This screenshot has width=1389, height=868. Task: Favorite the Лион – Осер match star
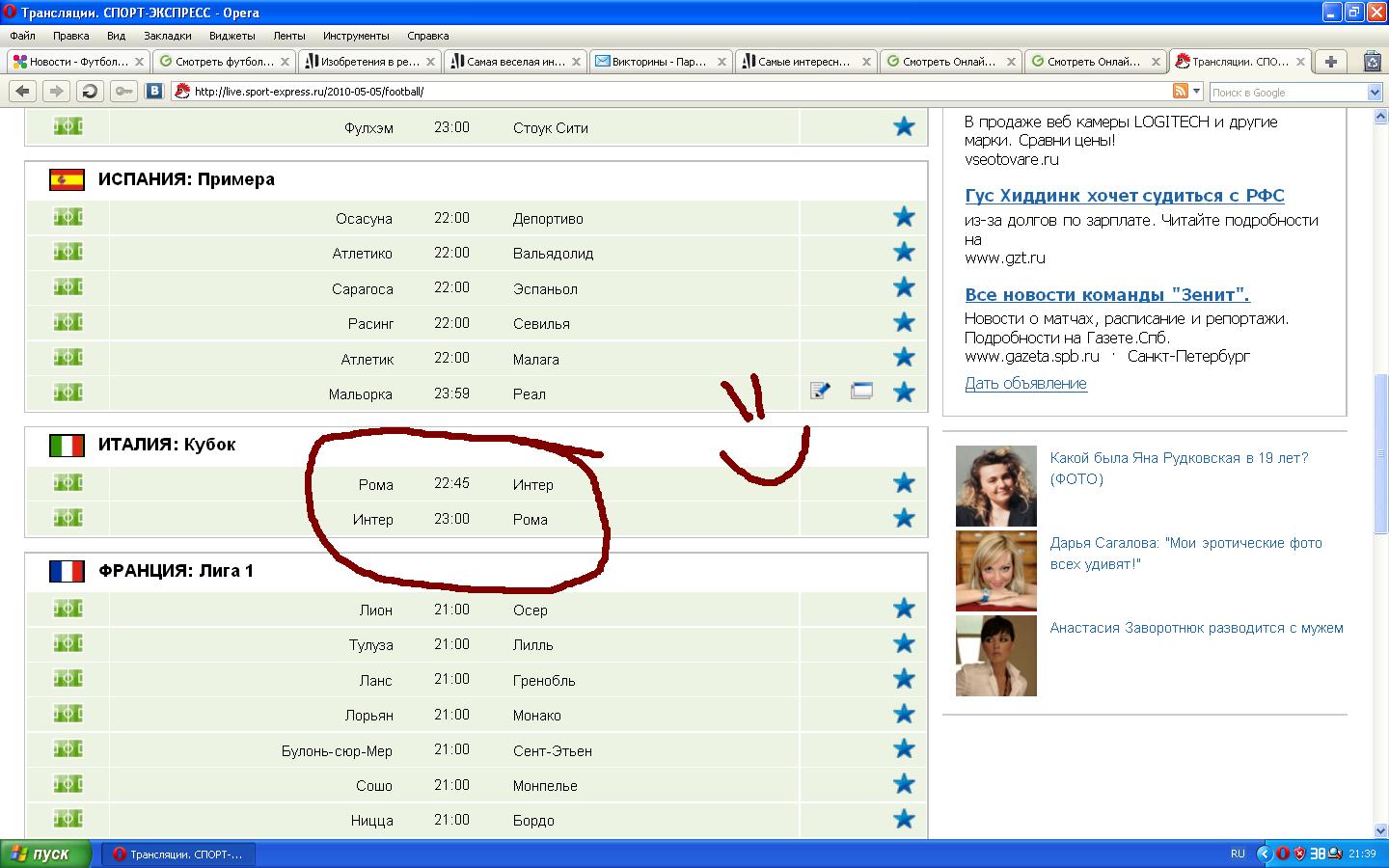click(x=904, y=609)
